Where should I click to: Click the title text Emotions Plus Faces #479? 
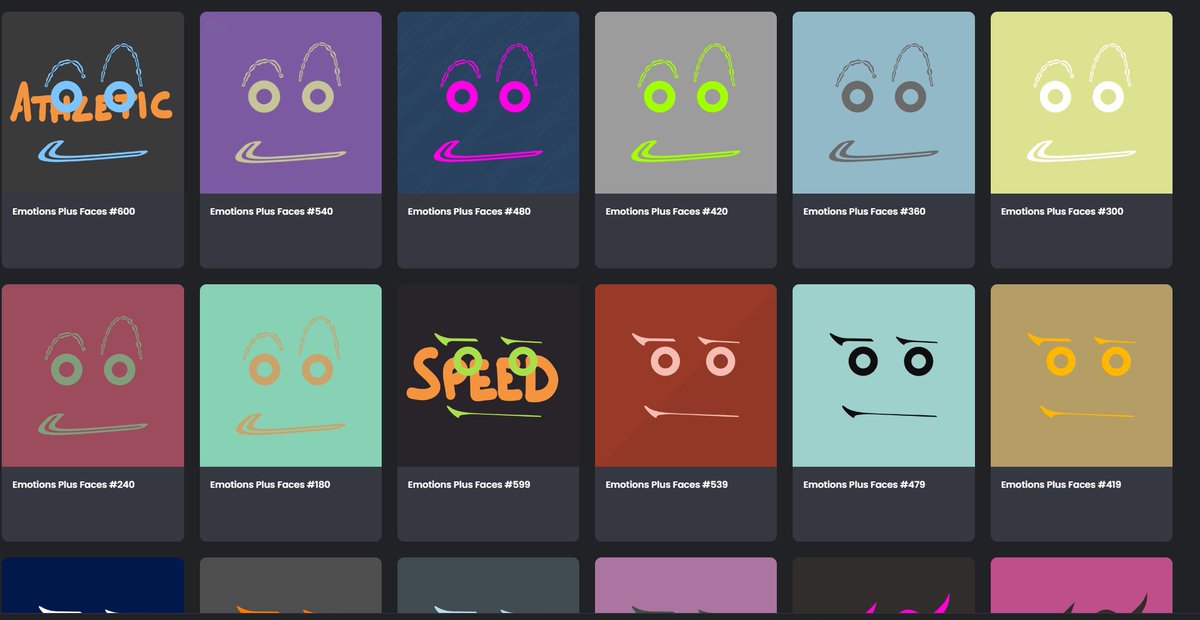[x=864, y=485]
